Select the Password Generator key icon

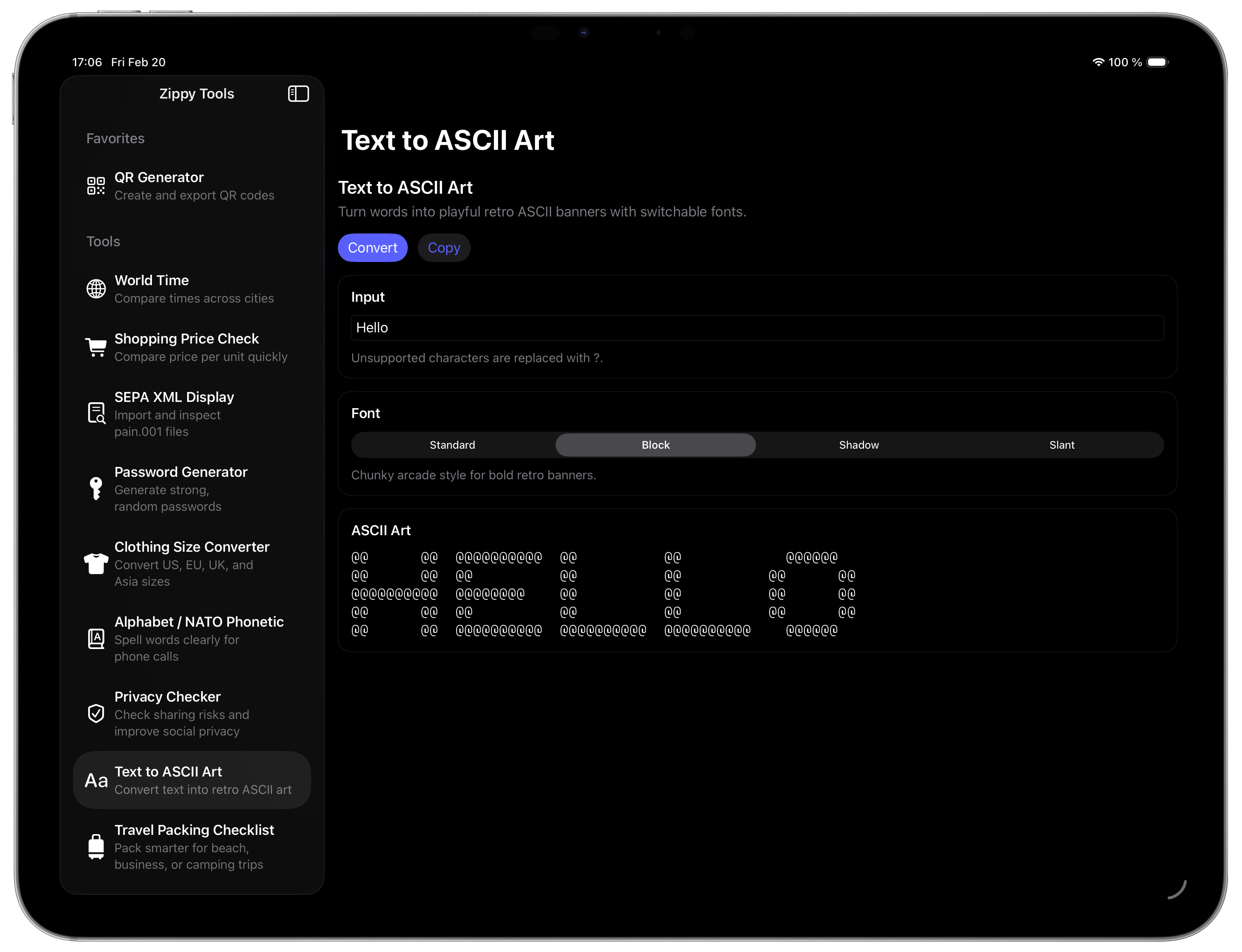[96, 488]
